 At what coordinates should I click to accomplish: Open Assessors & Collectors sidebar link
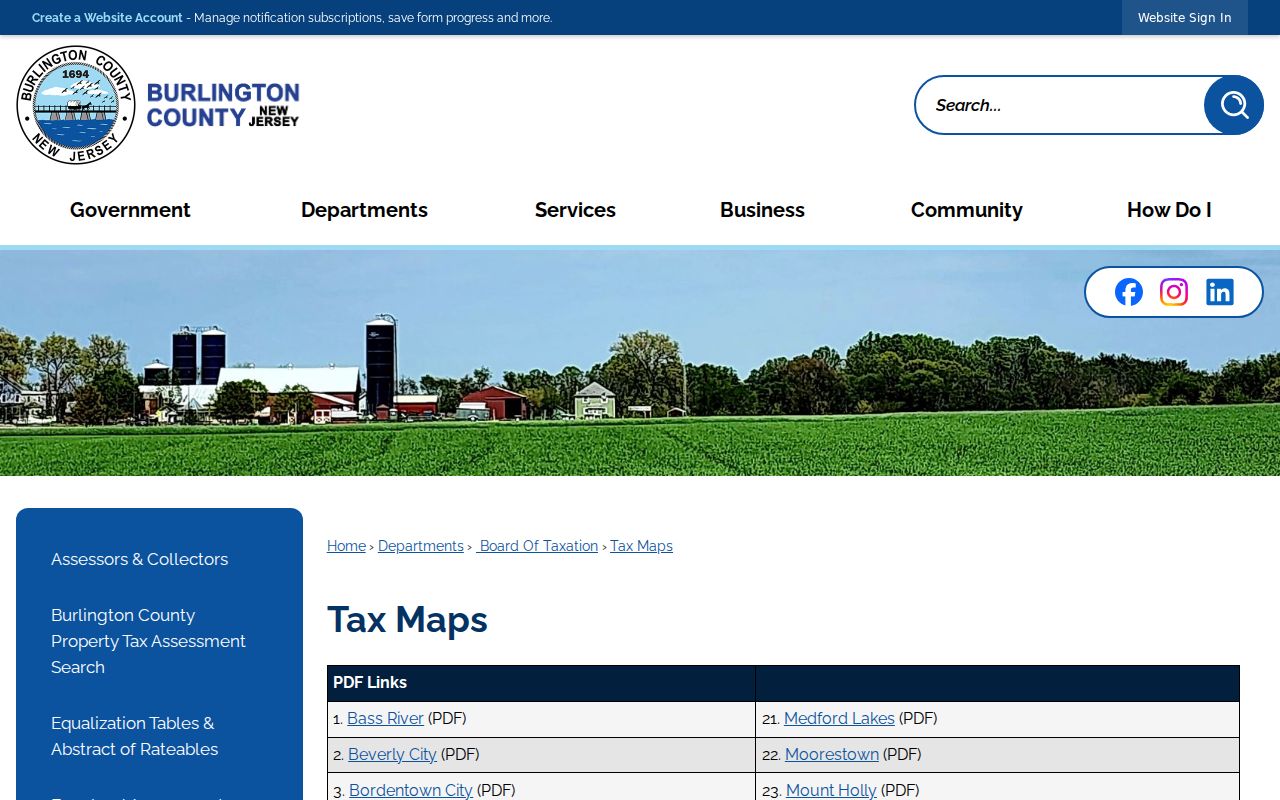[x=139, y=559]
